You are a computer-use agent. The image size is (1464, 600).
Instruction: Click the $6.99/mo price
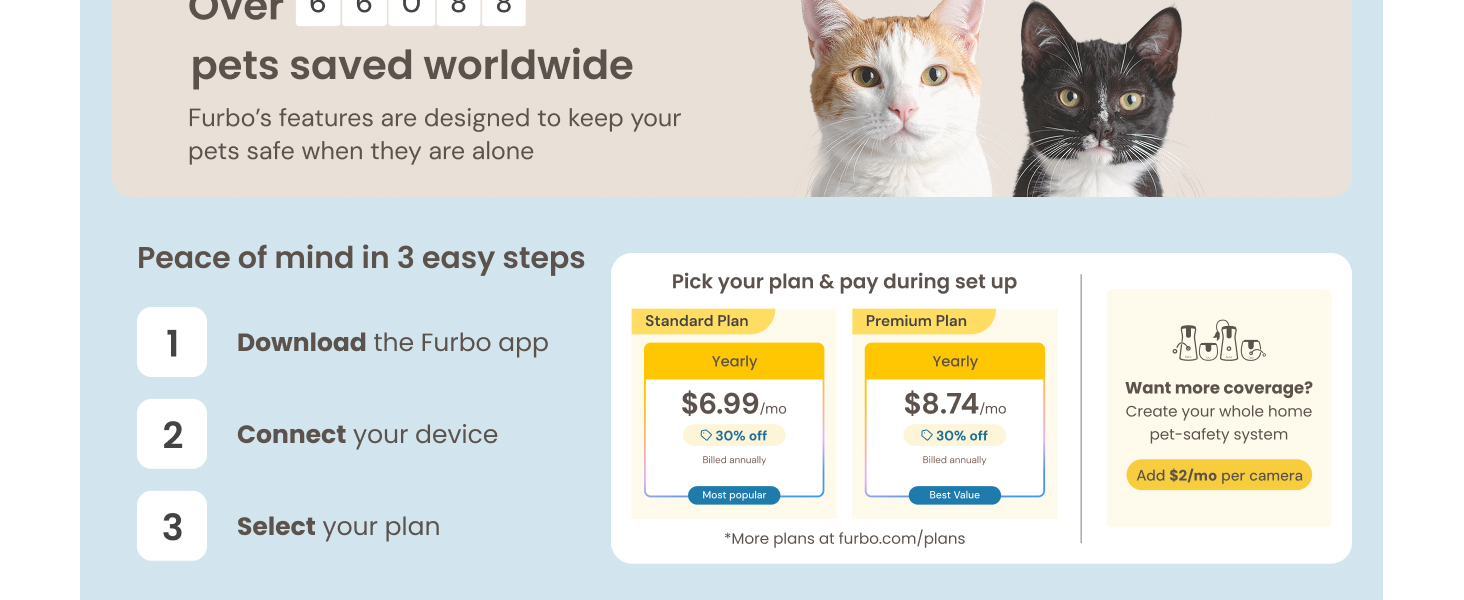733,403
